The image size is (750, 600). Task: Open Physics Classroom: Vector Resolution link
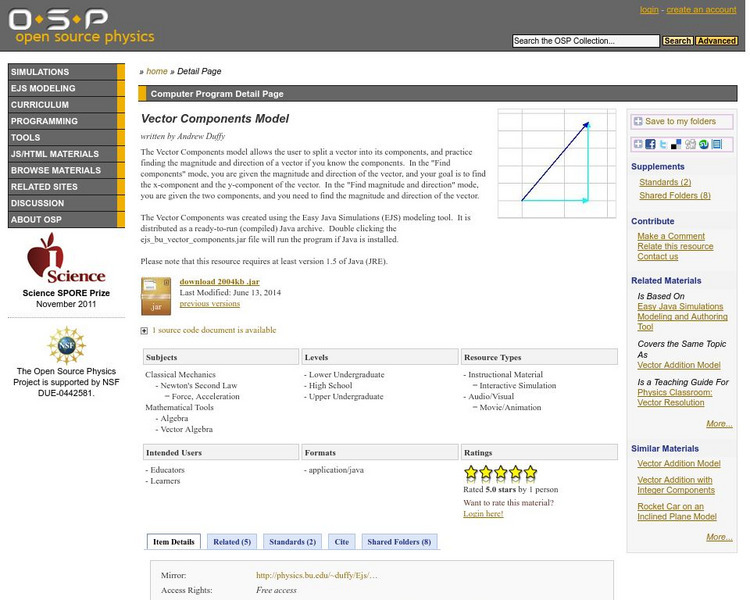674,398
